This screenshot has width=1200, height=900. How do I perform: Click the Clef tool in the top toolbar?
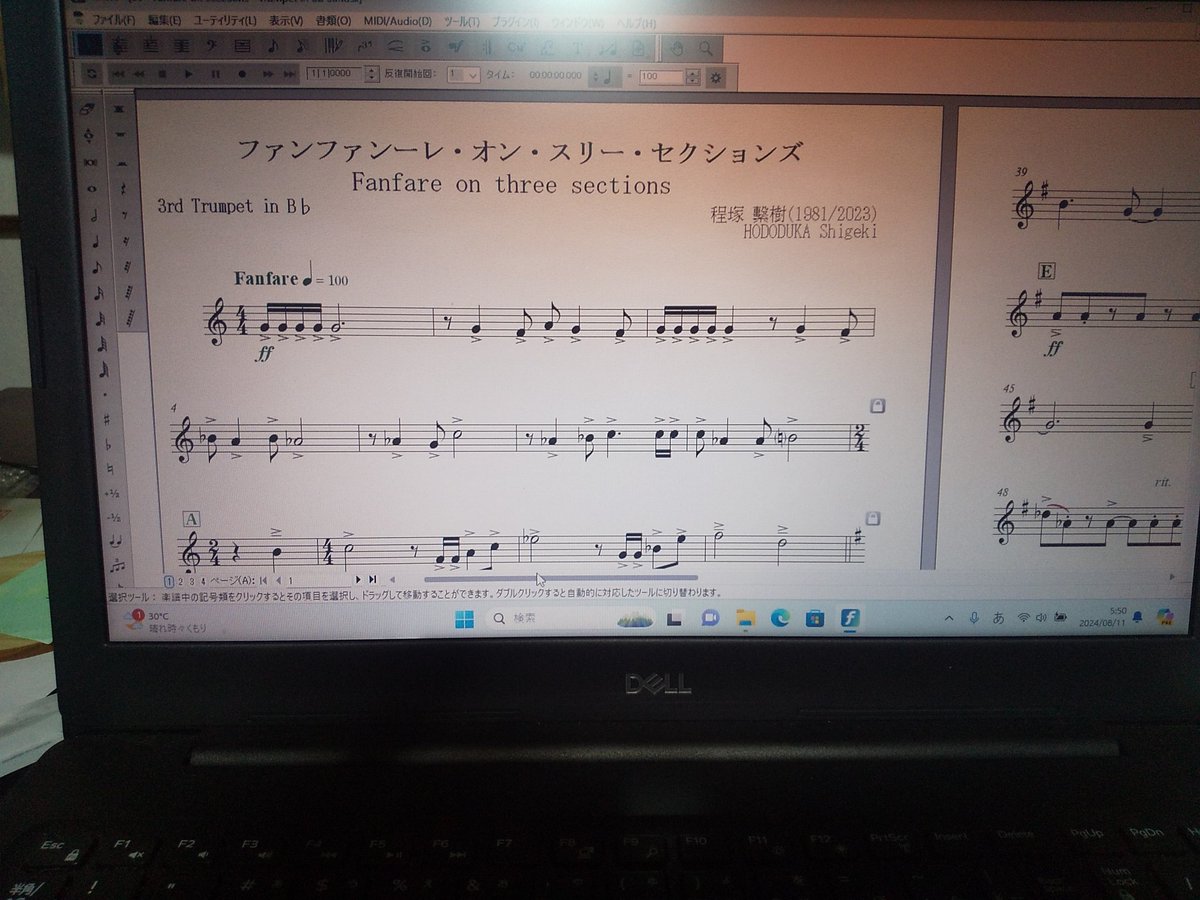[x=210, y=47]
